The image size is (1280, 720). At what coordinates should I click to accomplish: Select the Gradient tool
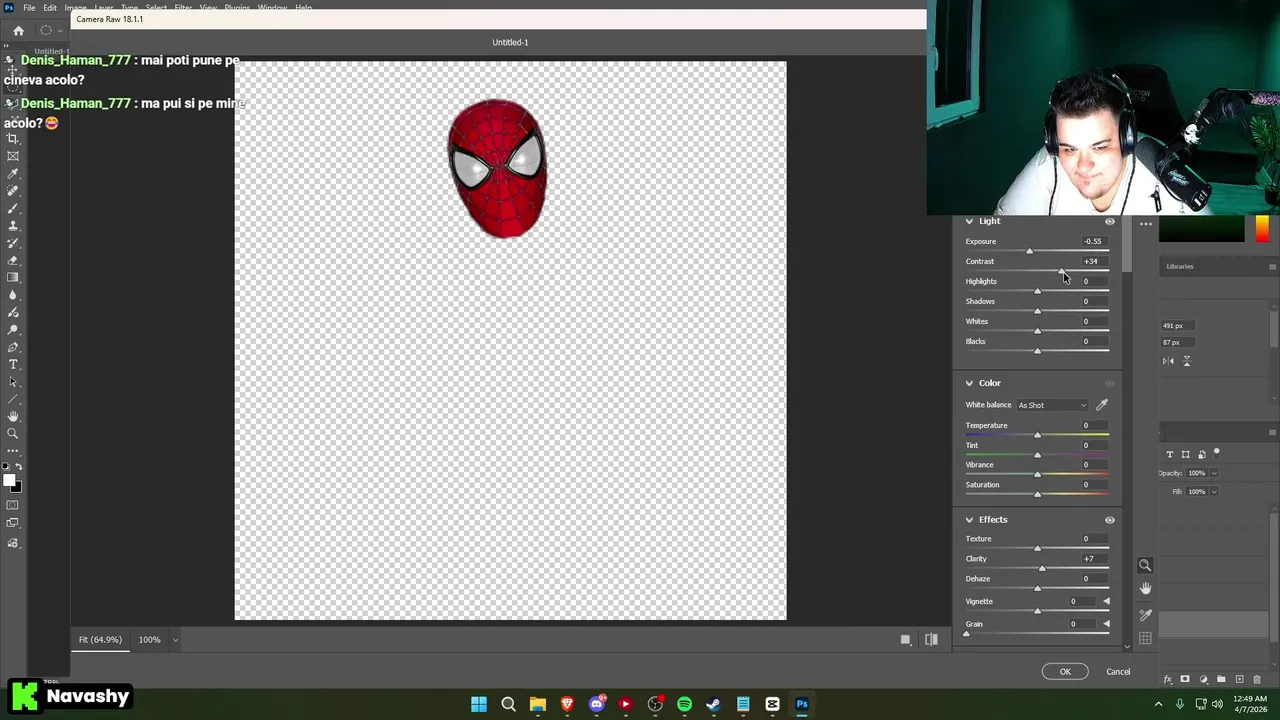(x=13, y=278)
